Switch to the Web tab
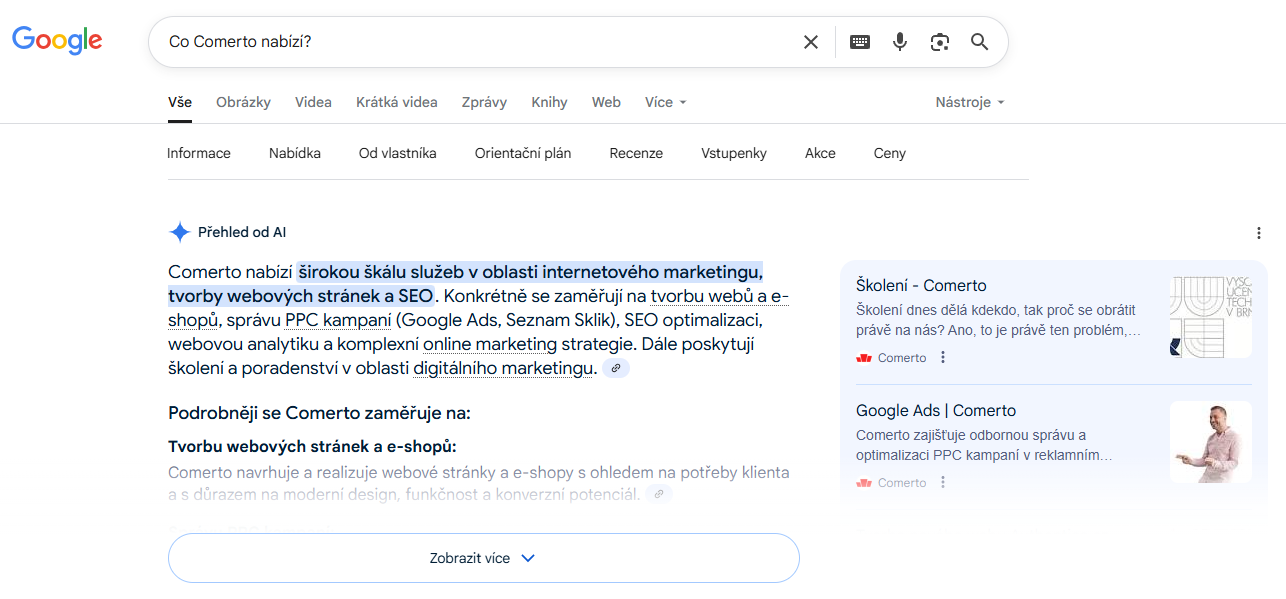 [606, 102]
